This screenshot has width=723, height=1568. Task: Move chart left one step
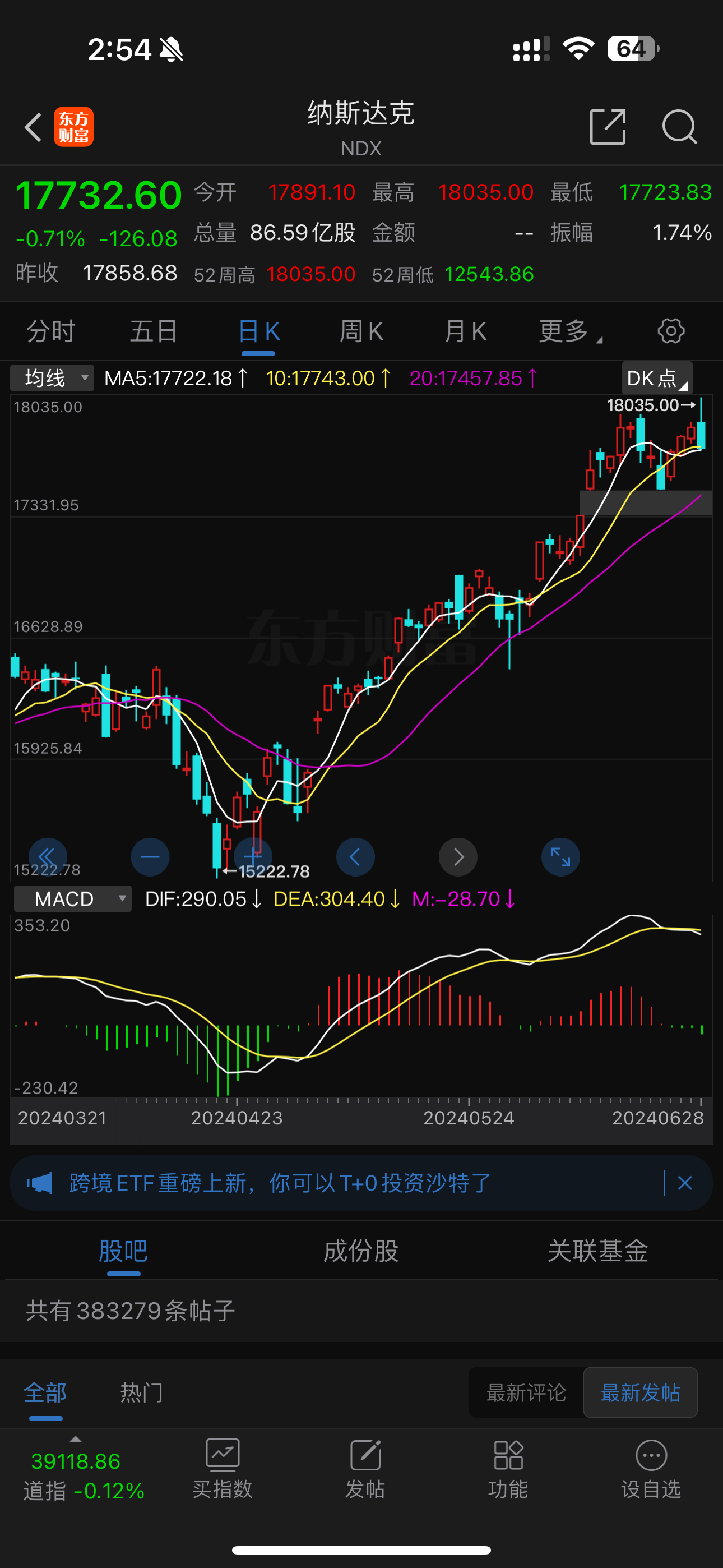(355, 857)
